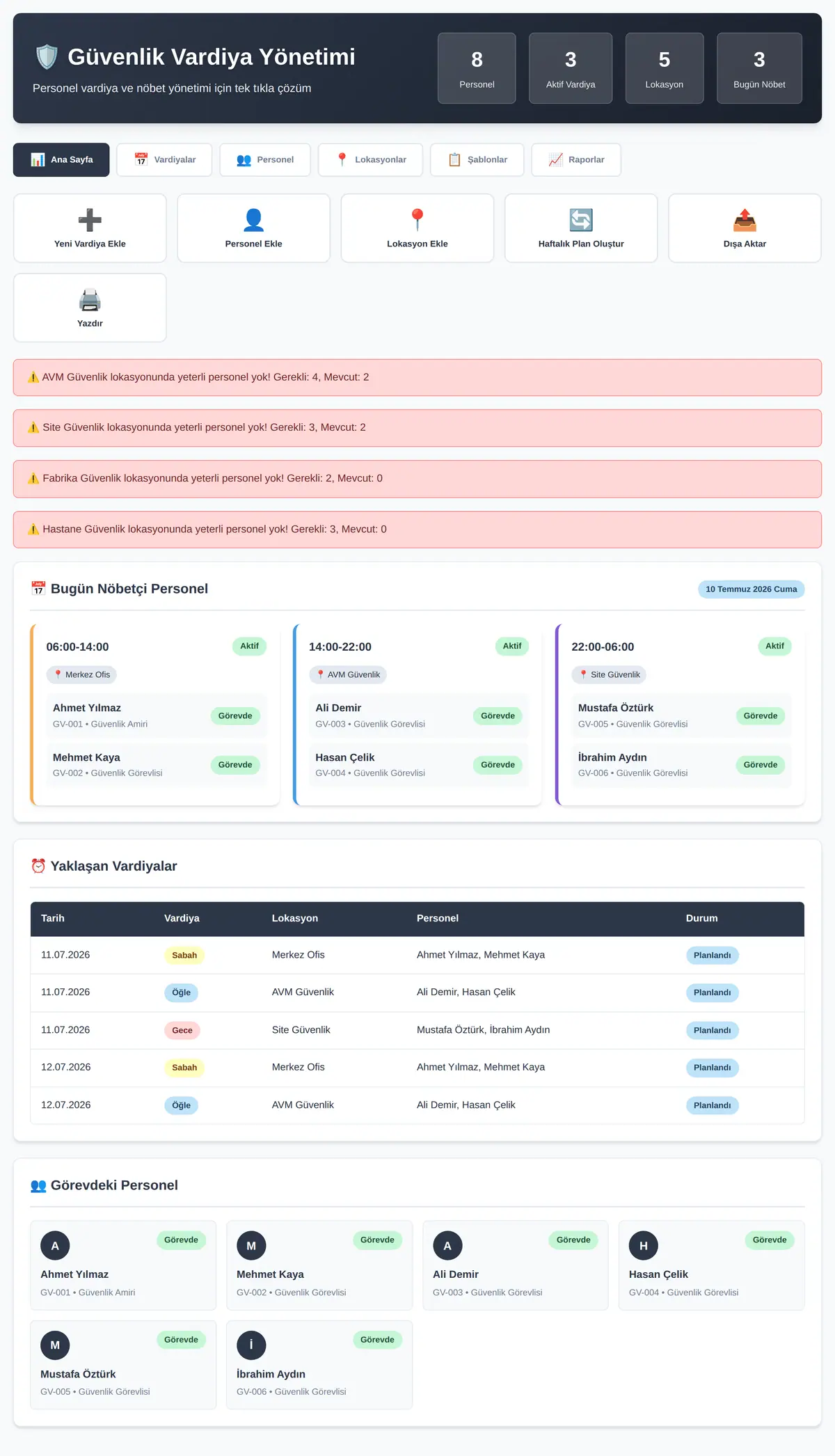The image size is (835, 1456).
Task: Click the Yeni Vardiya Ekle button label
Action: point(90,244)
